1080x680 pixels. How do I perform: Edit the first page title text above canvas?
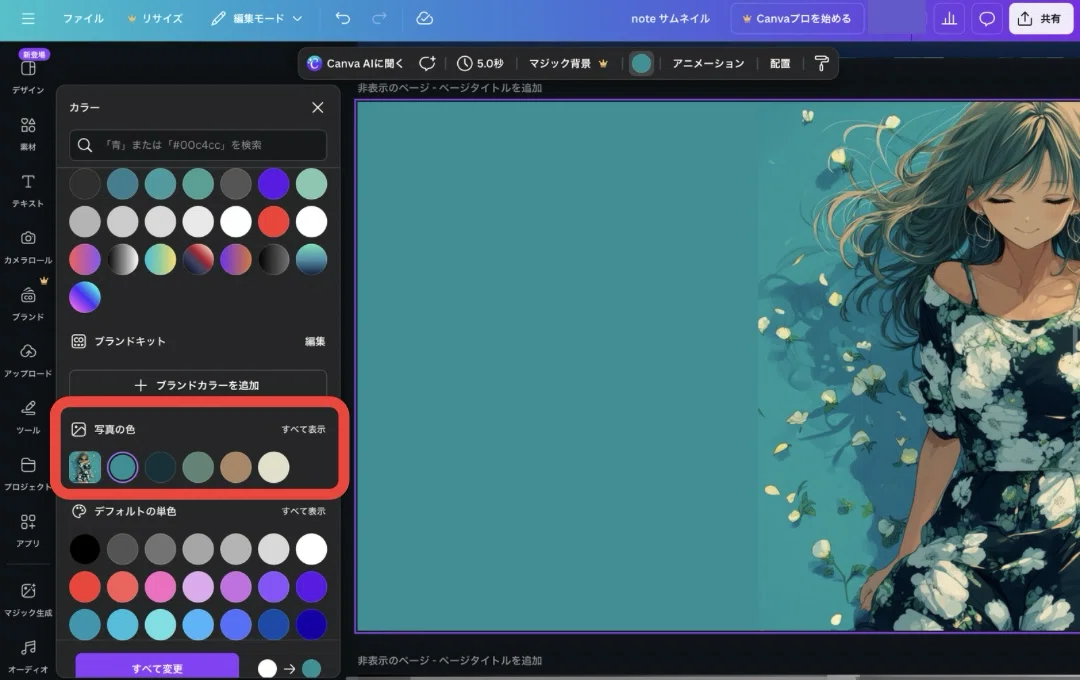coord(449,88)
